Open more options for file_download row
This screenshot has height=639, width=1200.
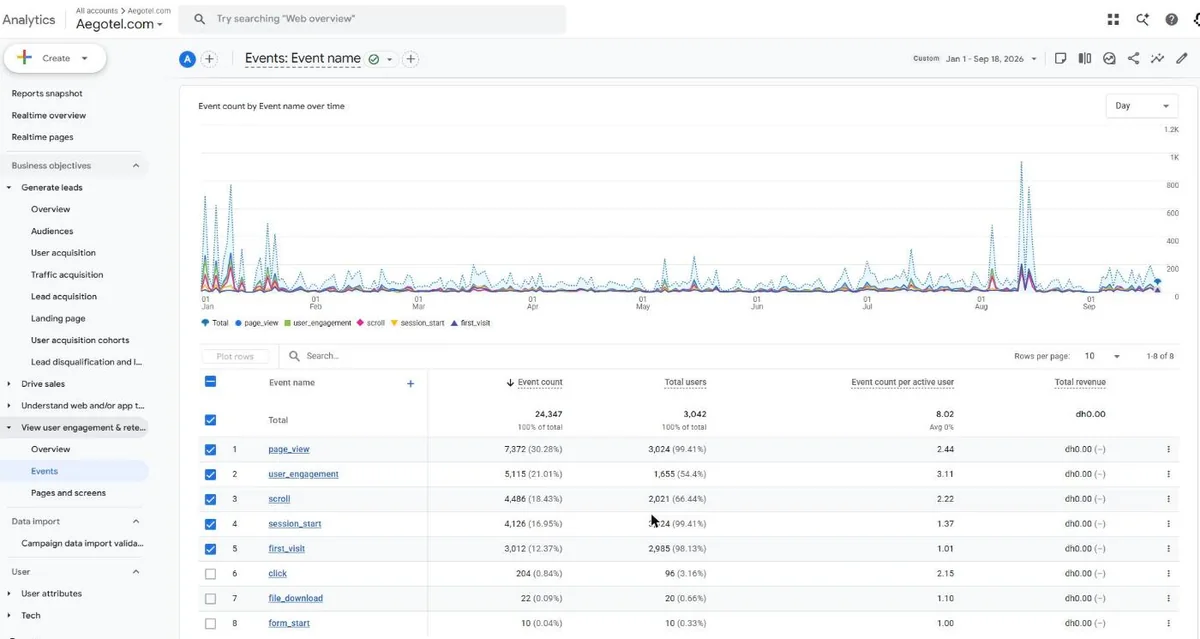(1168, 599)
